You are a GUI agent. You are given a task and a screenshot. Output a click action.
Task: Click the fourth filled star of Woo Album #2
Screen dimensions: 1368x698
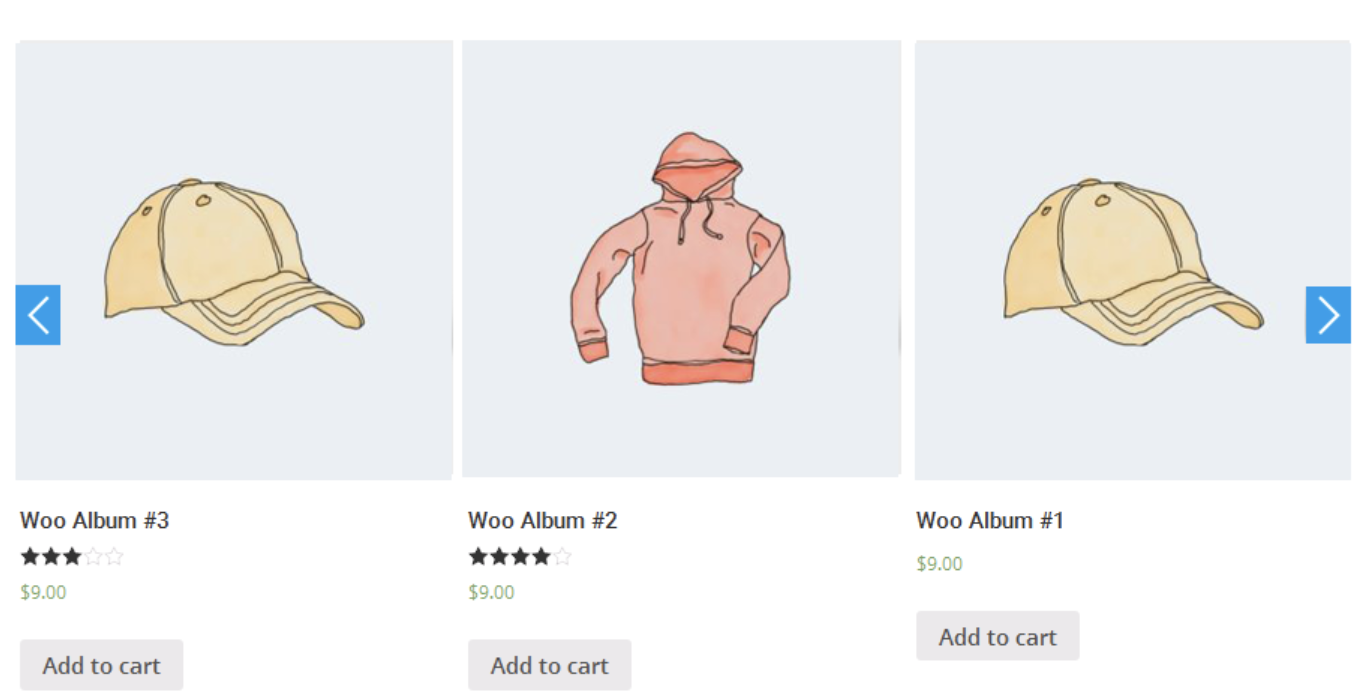tap(541, 557)
